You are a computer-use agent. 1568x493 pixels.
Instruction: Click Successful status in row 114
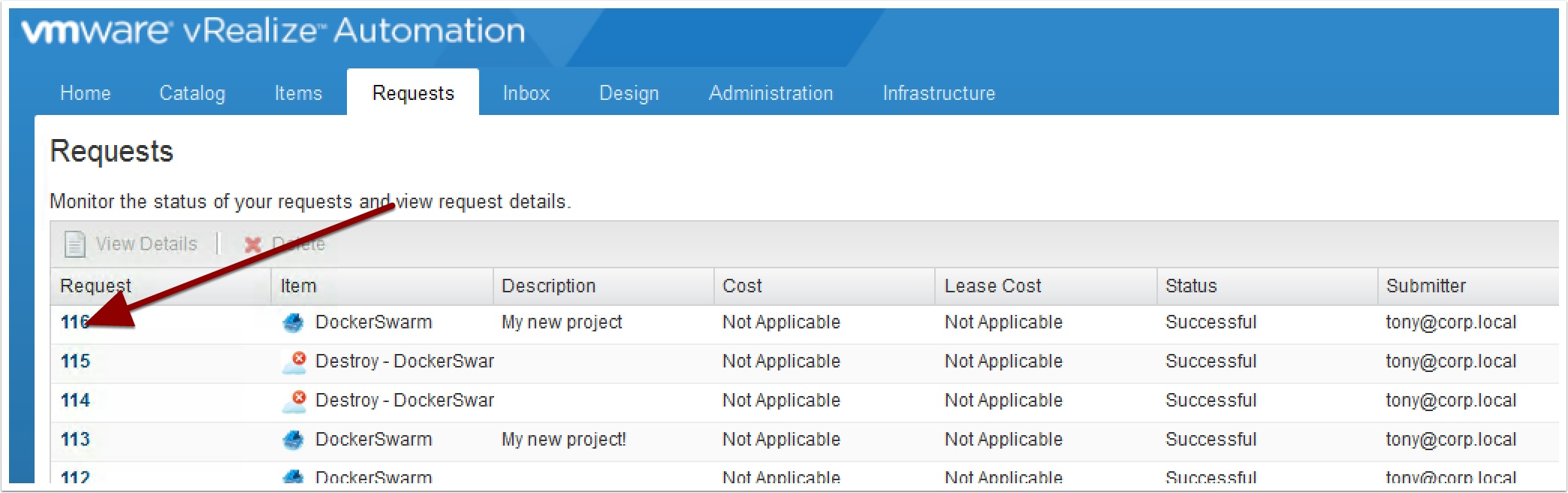pos(1211,401)
